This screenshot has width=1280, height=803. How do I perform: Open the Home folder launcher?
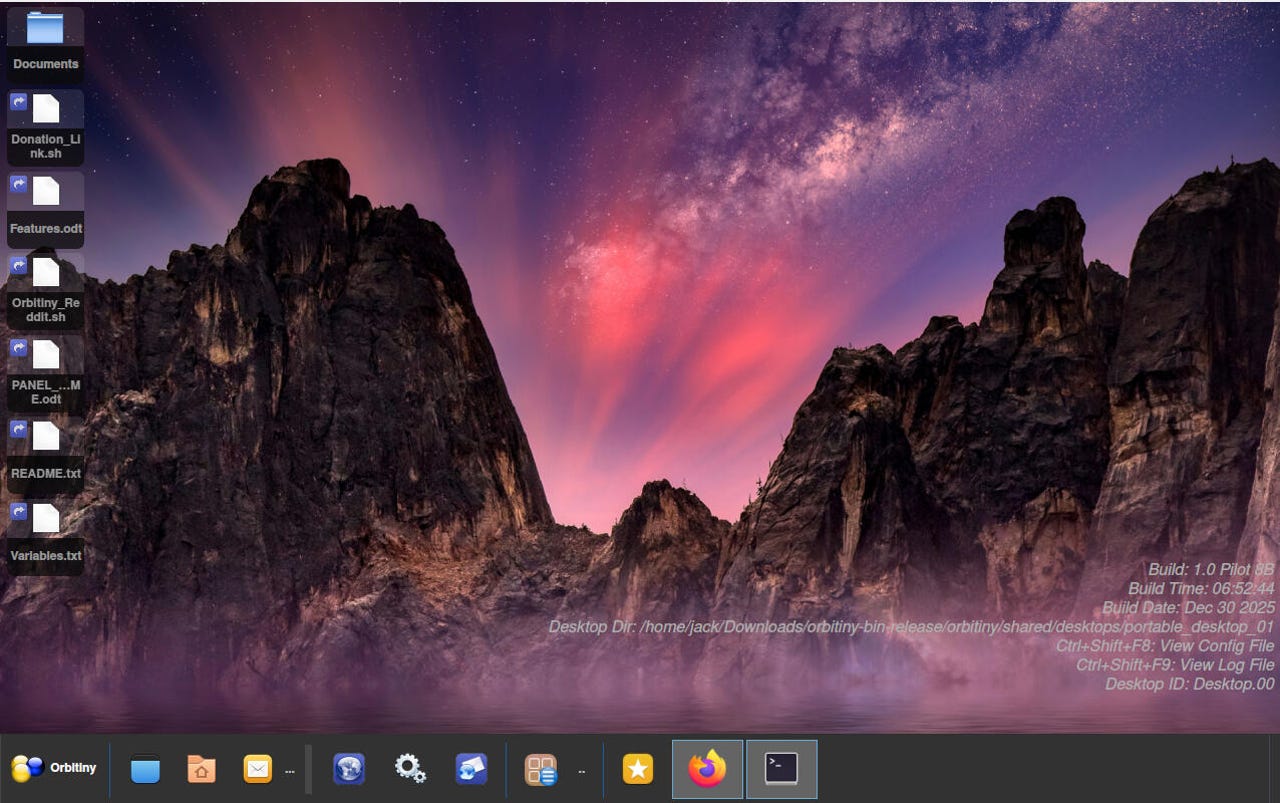pos(201,769)
